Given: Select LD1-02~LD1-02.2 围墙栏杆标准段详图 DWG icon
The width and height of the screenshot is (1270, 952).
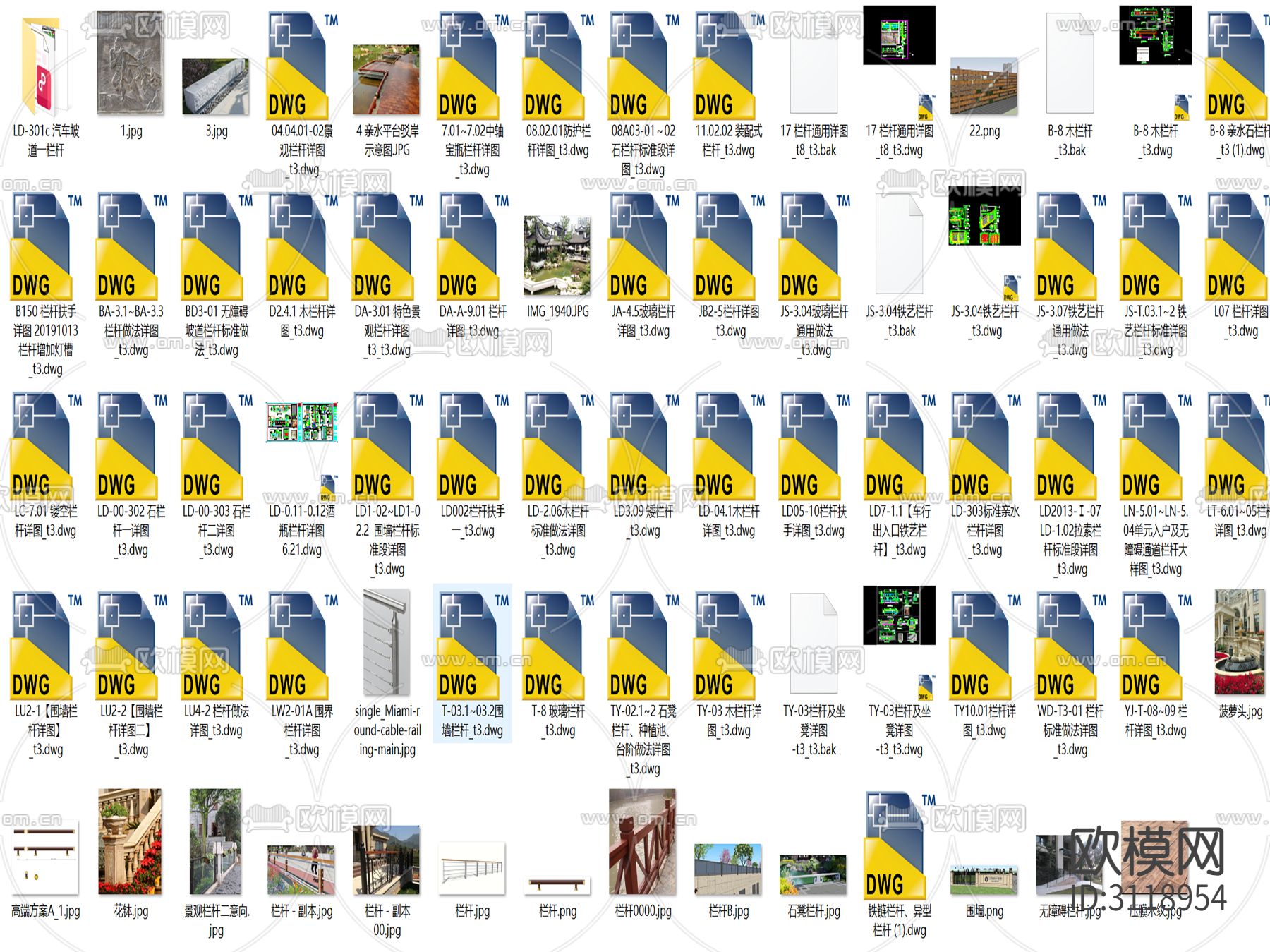Looking at the screenshot, I should (x=382, y=445).
